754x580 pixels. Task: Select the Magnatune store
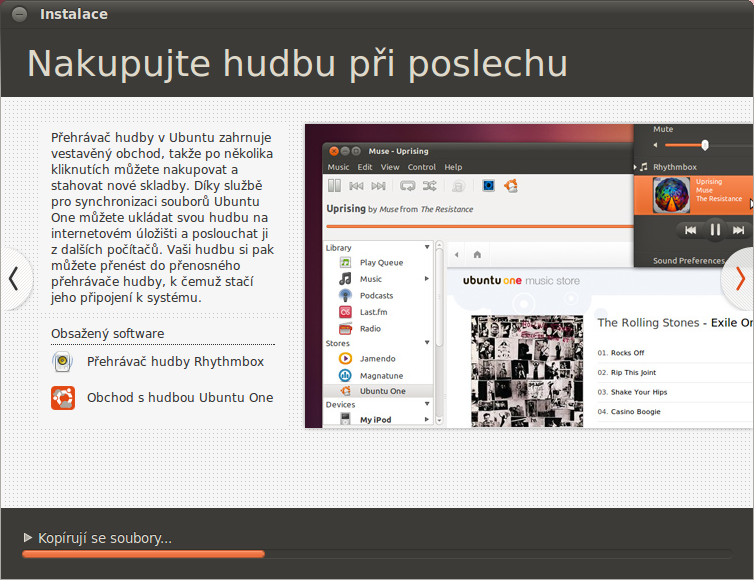[381, 376]
